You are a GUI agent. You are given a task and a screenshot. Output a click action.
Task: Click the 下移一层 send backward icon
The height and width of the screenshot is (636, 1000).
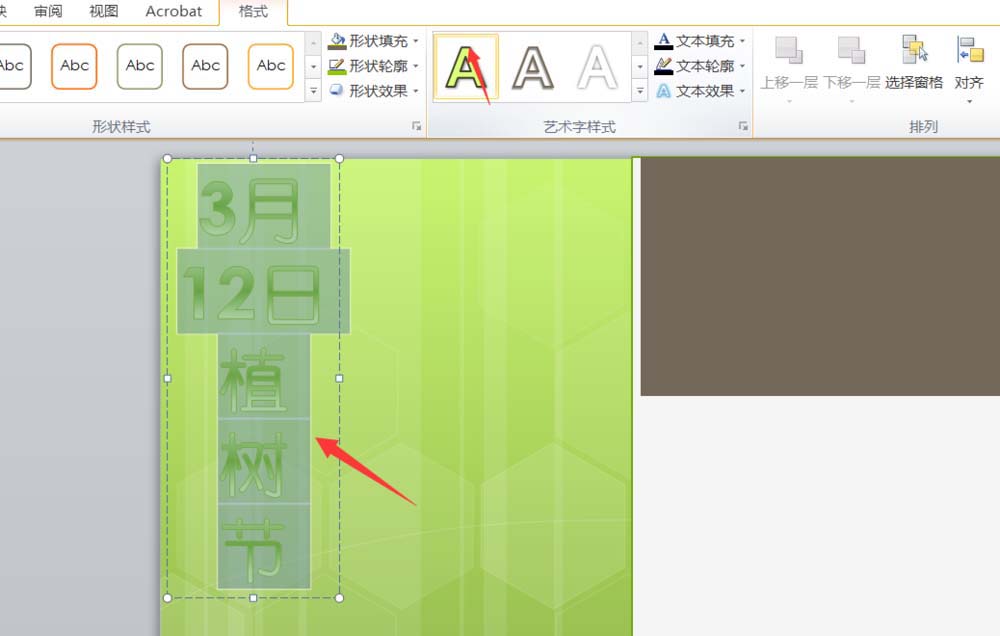(851, 50)
